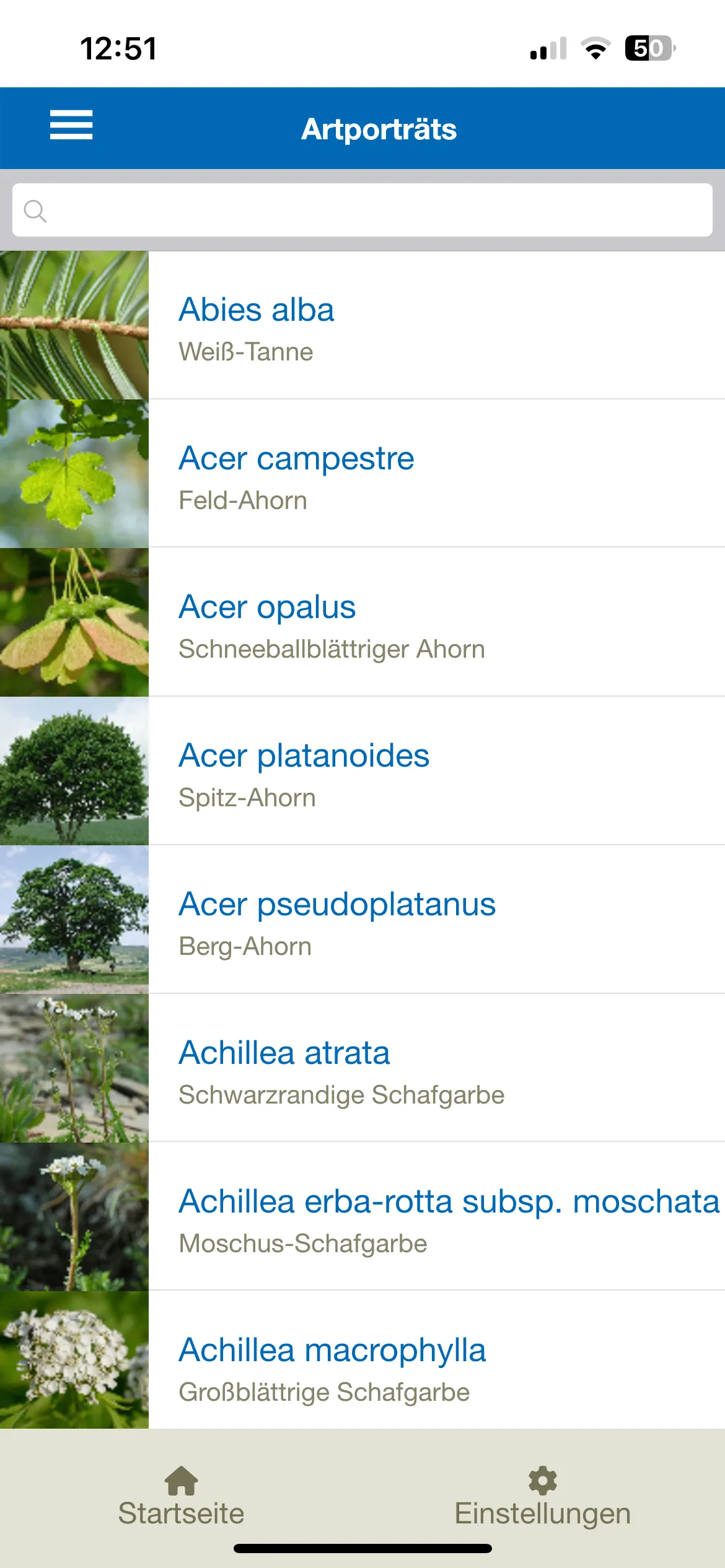The image size is (725, 1568).
Task: Tap the battery indicator in status bar
Action: tap(649, 48)
